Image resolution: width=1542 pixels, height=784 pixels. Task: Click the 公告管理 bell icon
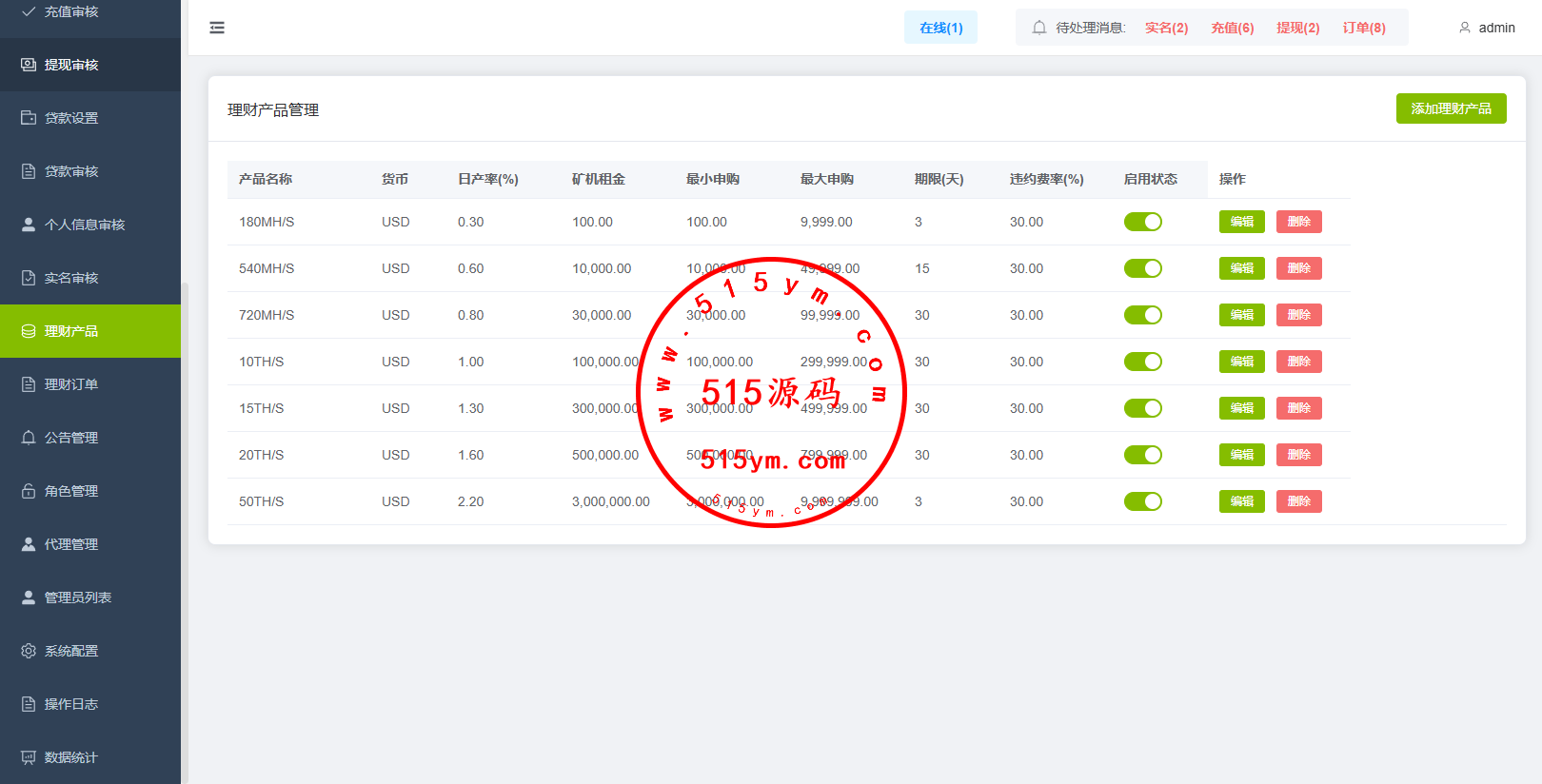29,438
